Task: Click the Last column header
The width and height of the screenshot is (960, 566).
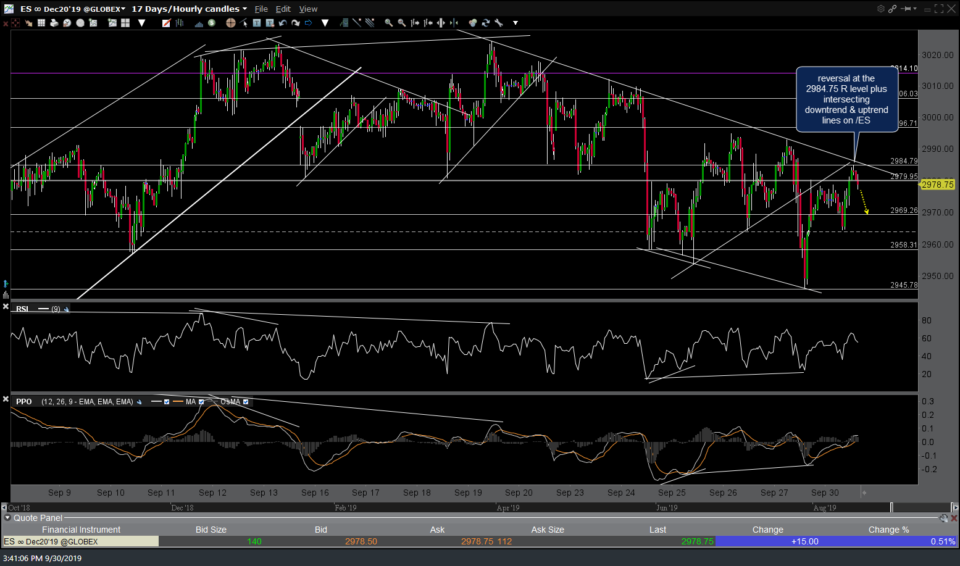Action: 658,529
